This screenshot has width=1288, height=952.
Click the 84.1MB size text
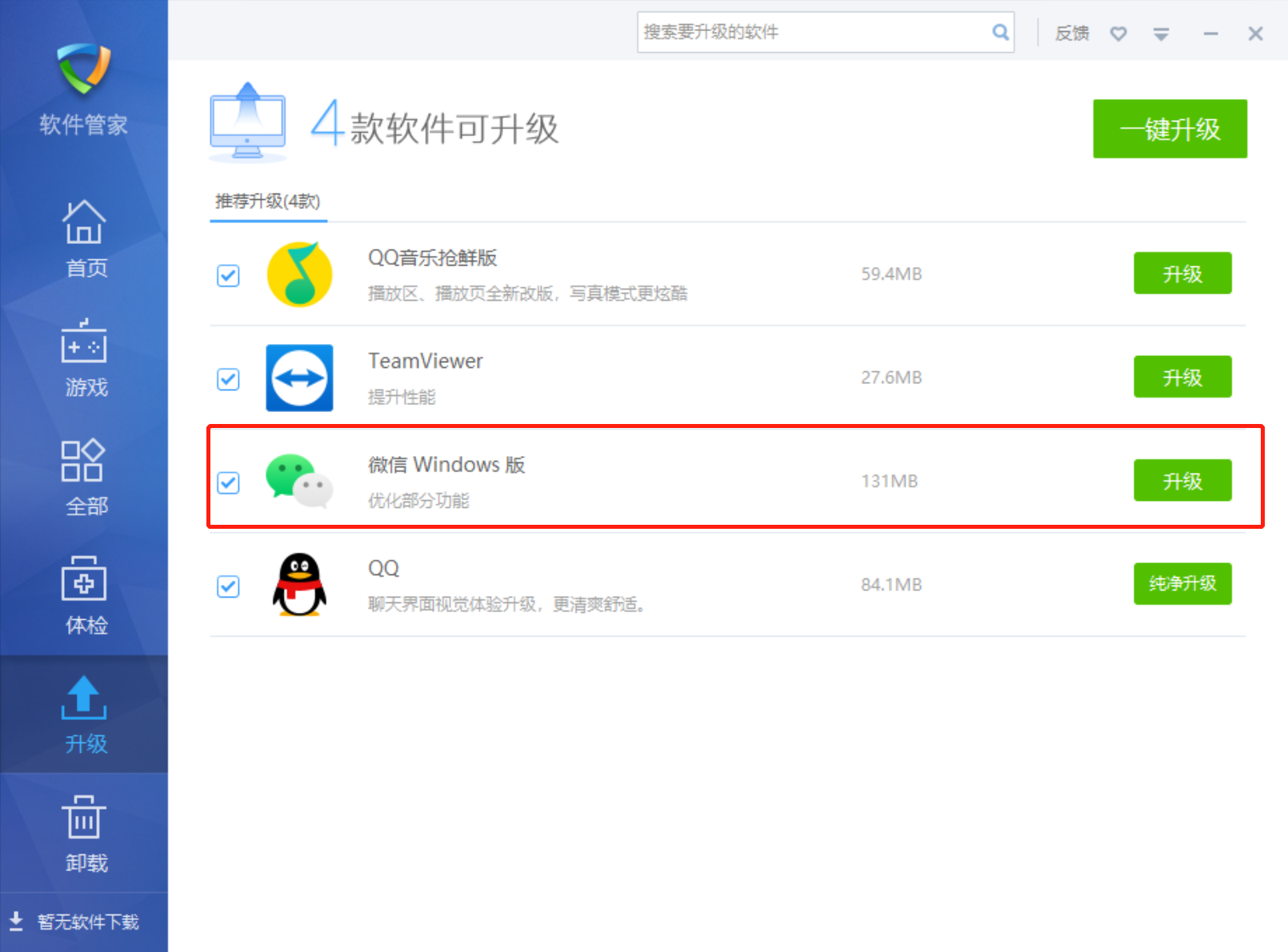tap(891, 585)
